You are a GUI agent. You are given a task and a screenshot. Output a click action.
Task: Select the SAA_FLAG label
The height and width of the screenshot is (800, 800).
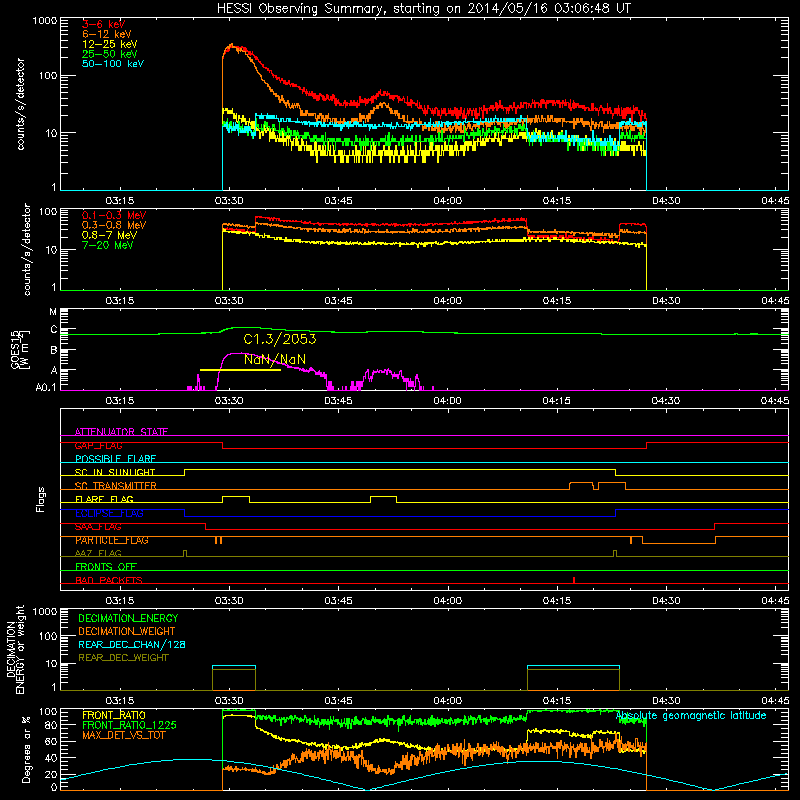click(98, 527)
